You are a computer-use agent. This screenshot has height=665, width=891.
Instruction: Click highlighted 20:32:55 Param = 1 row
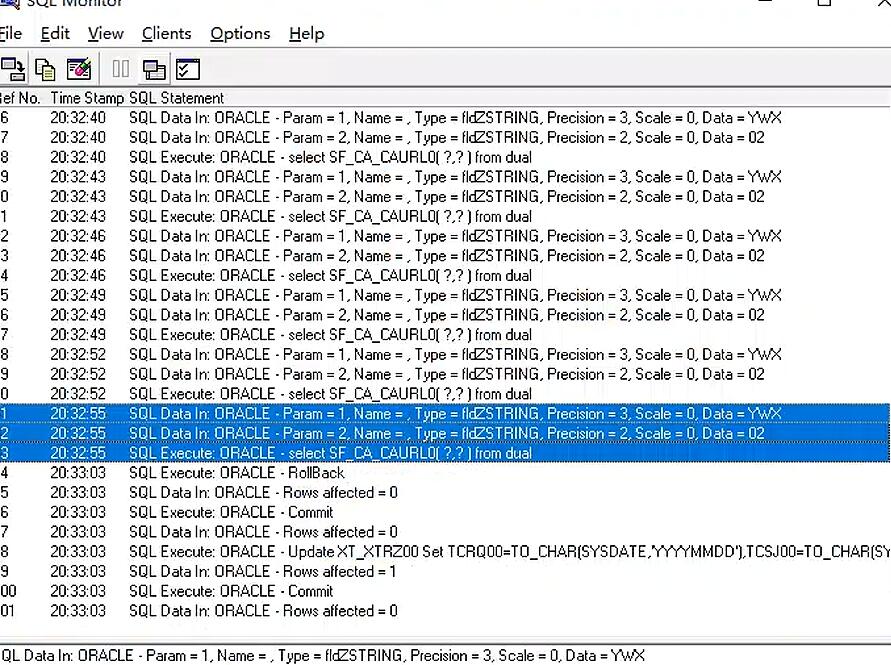(x=445, y=413)
